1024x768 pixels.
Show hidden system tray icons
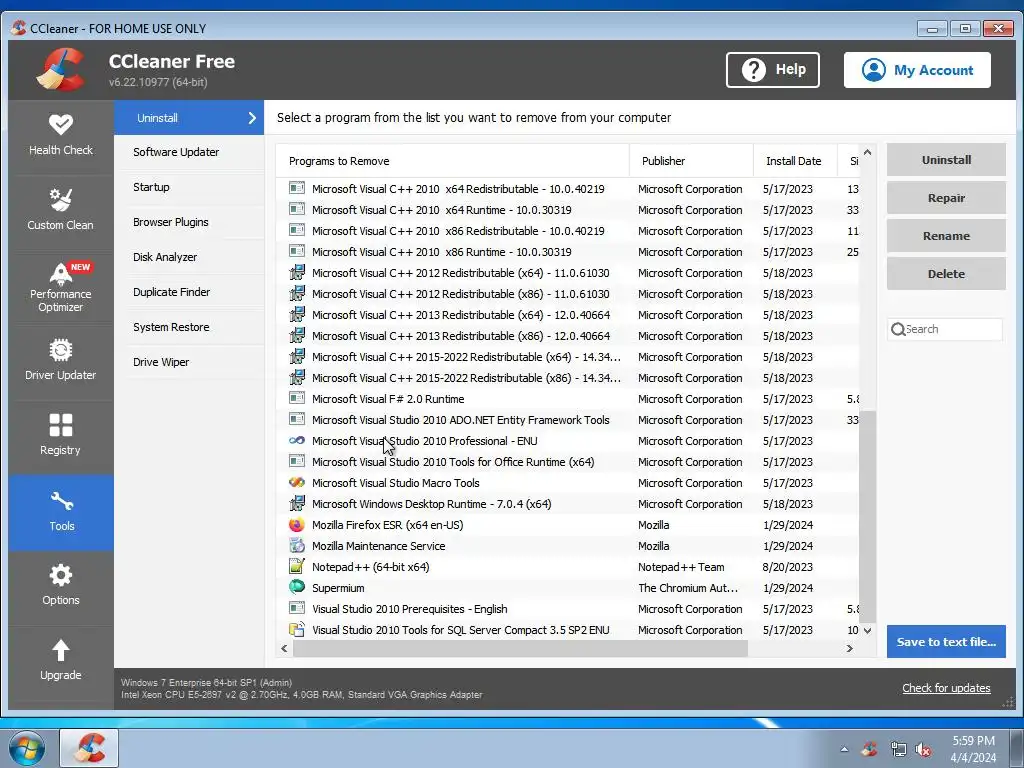click(844, 749)
